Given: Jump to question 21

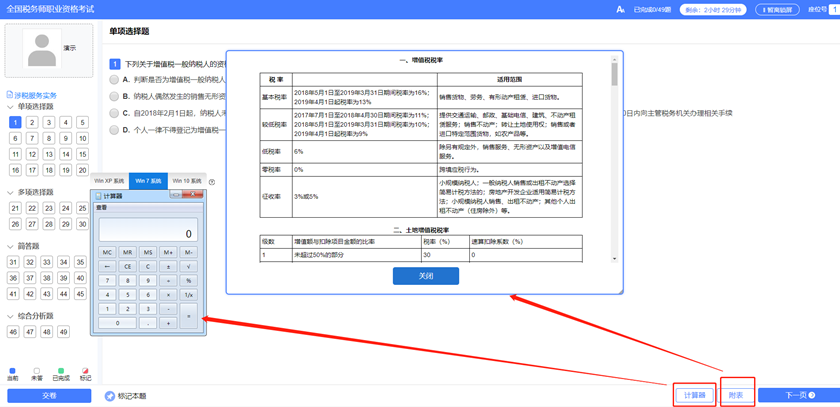Looking at the screenshot, I should (16, 208).
